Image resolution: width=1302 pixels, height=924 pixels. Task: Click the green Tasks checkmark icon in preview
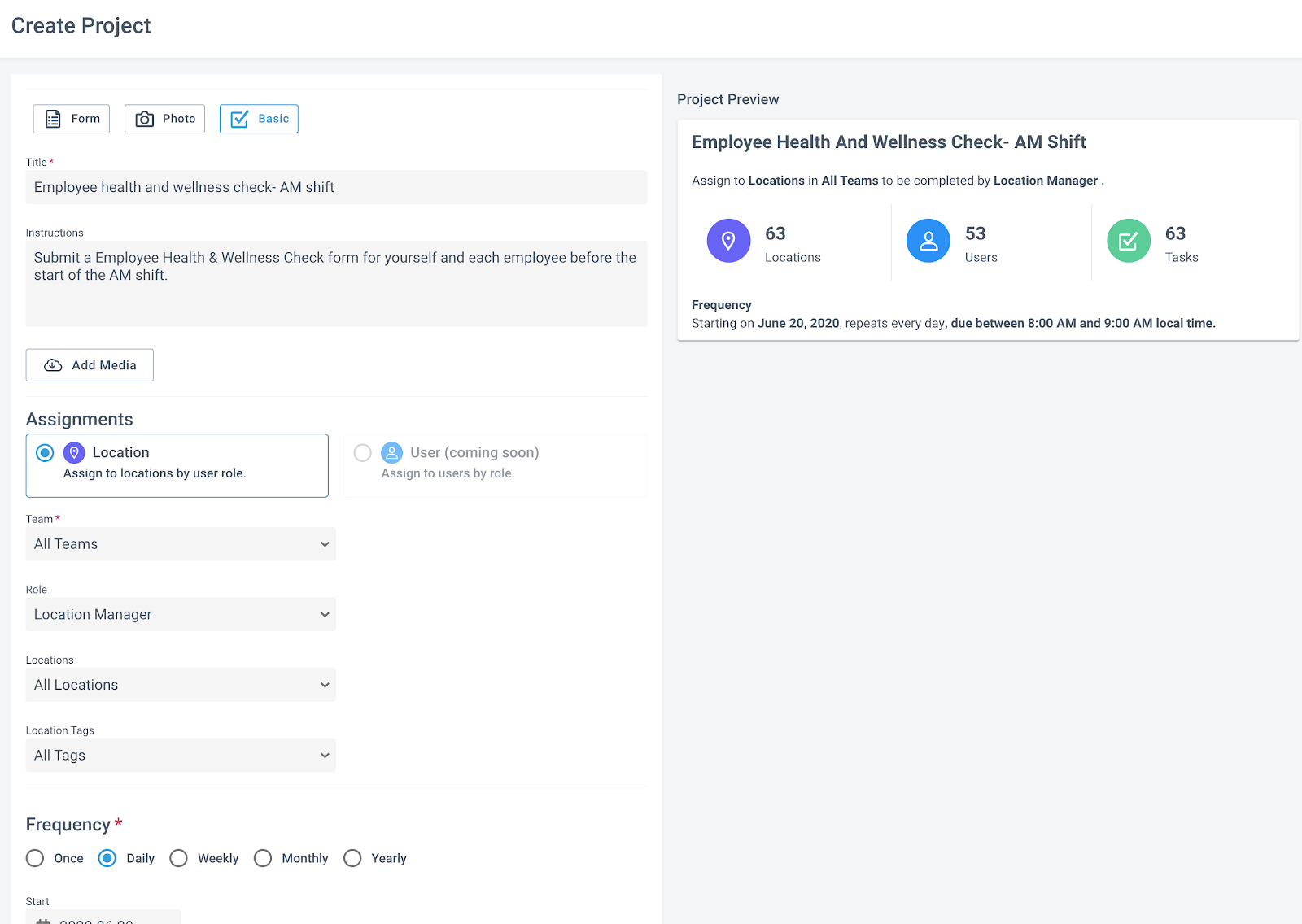[1129, 241]
